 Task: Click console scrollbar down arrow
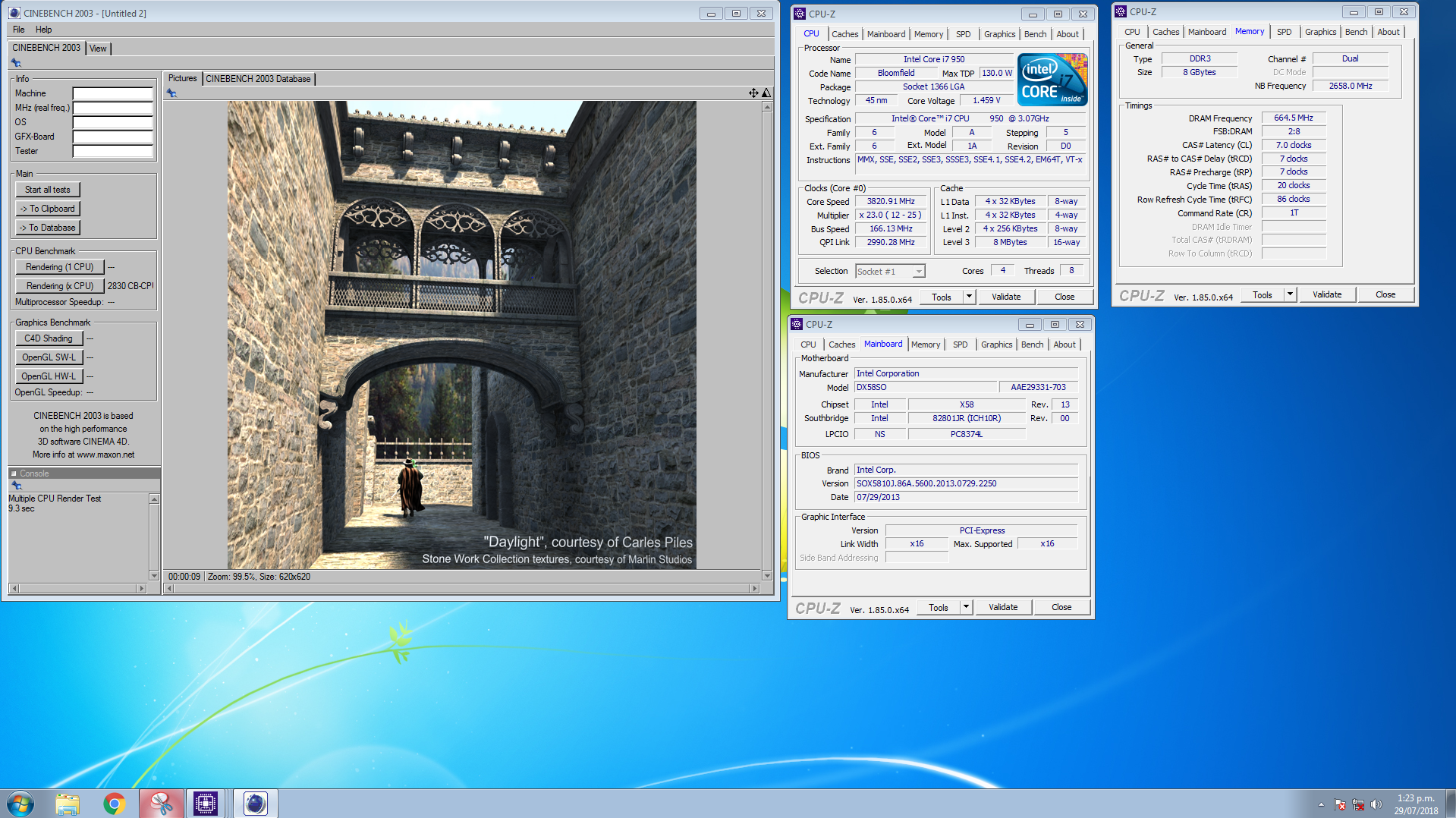pos(154,576)
